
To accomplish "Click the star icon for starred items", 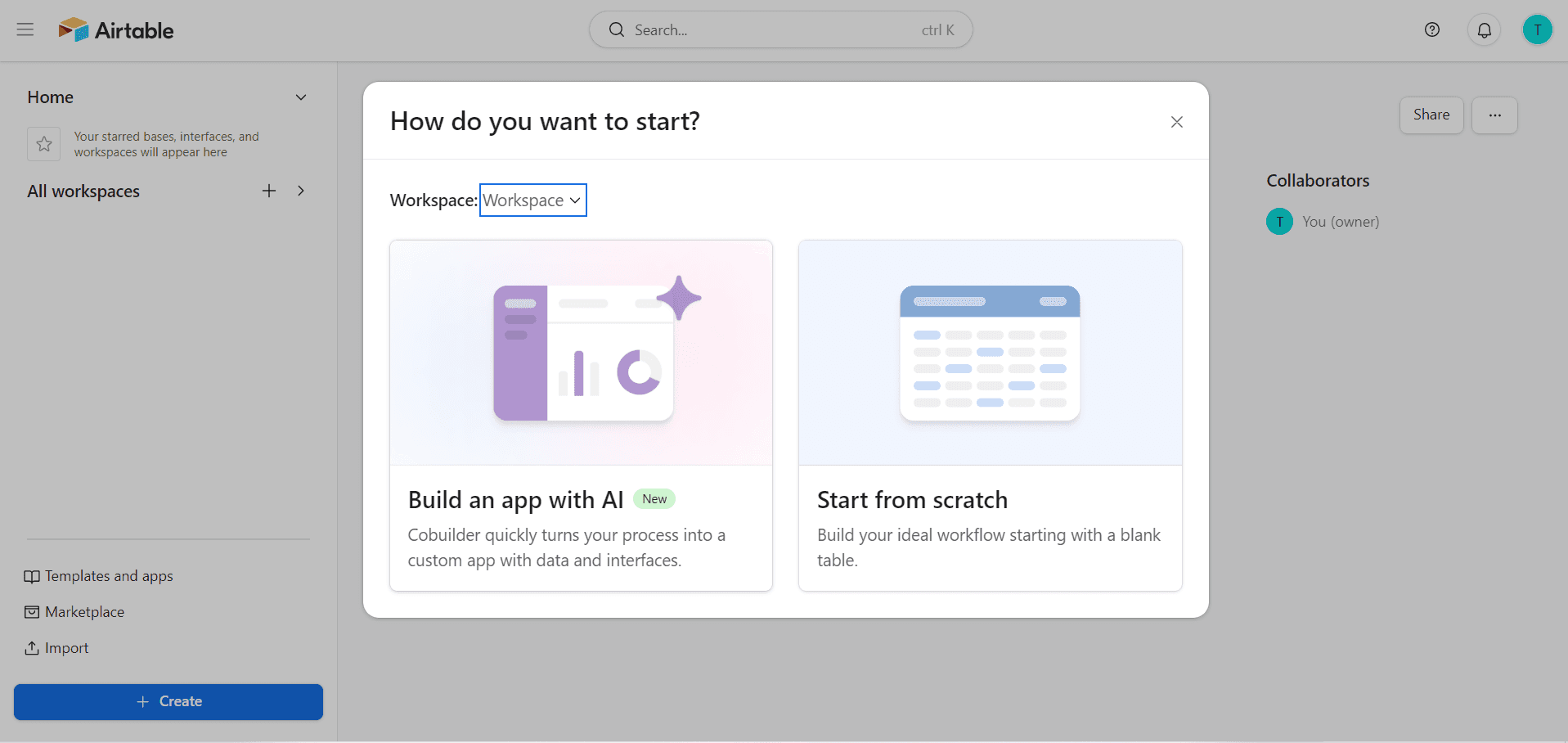I will (44, 144).
